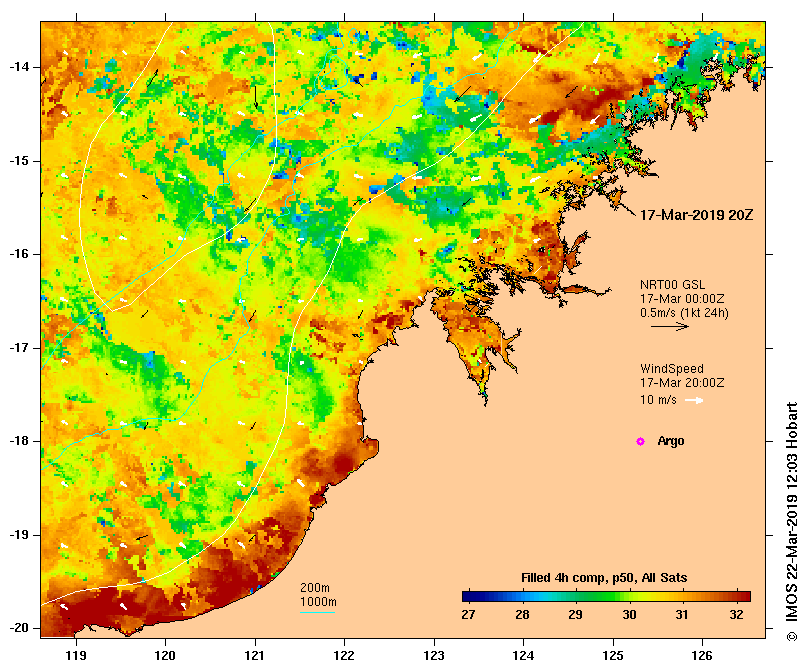This screenshot has height=672, width=809.
Task: Click the magenta Argo marker icon
Action: pos(640,441)
